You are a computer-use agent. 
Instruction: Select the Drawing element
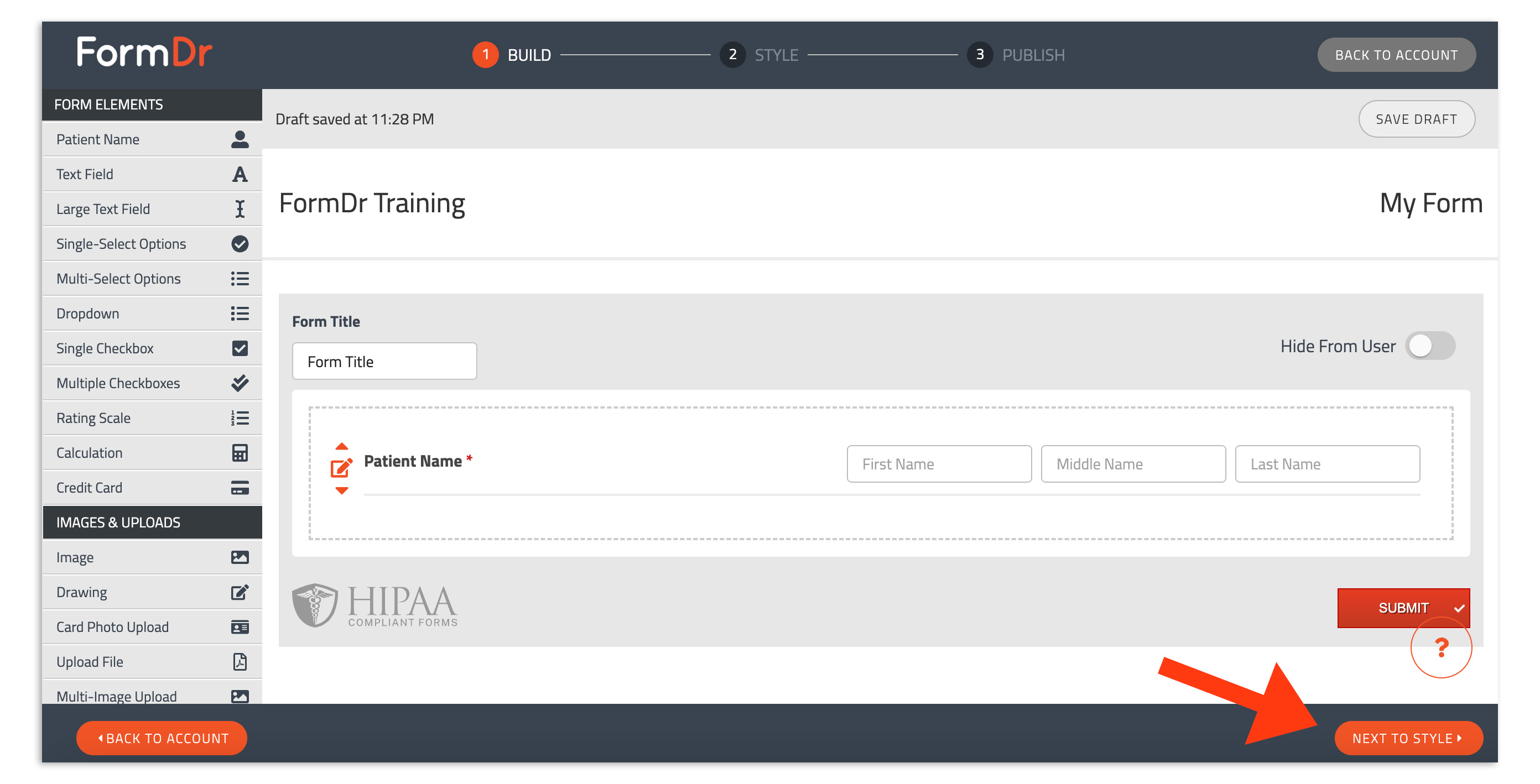[153, 592]
